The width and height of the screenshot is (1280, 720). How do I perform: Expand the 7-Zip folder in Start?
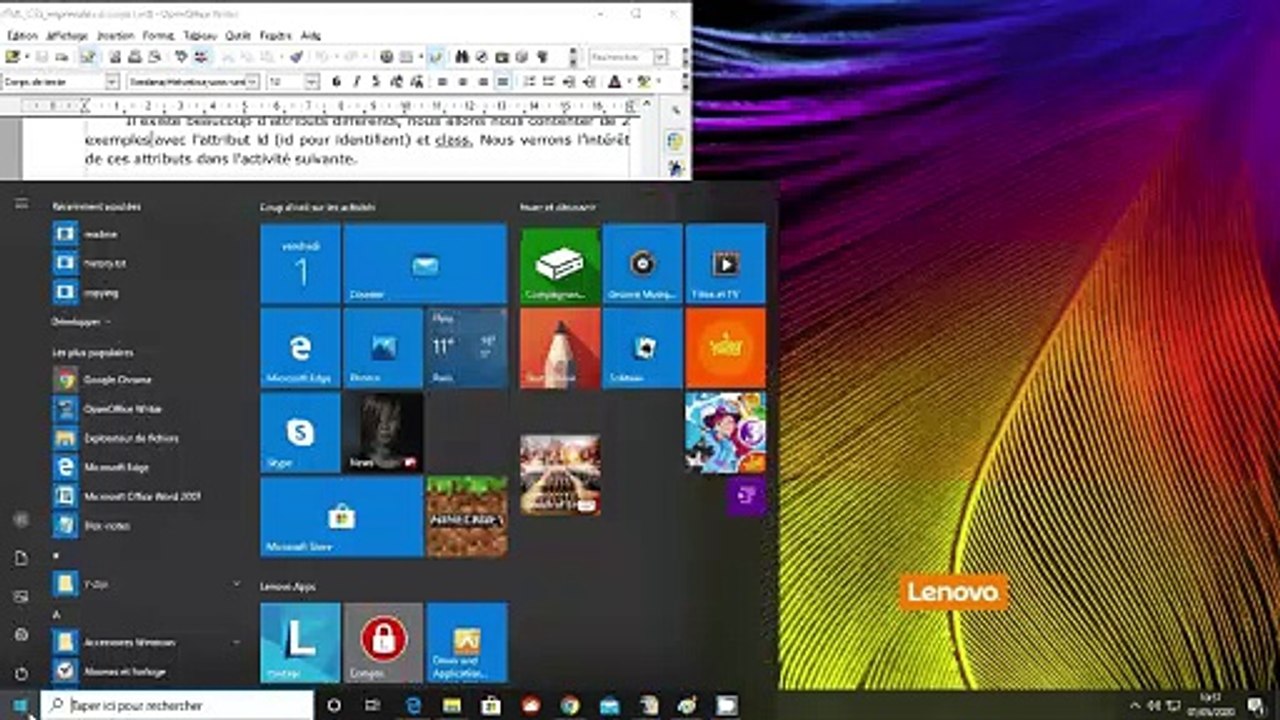click(x=147, y=583)
